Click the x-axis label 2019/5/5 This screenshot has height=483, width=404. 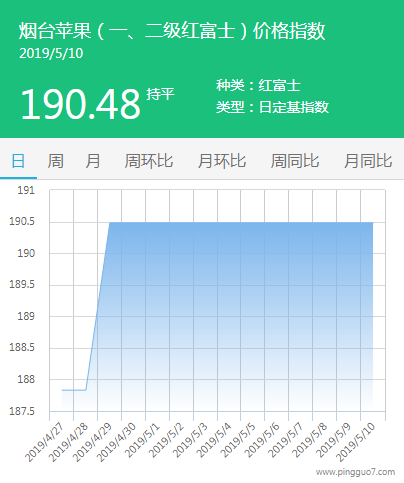pyautogui.click(x=238, y=440)
